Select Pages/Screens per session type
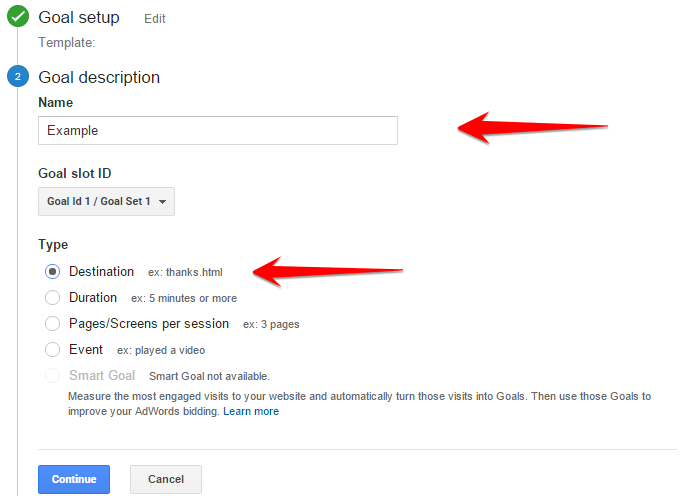 point(53,324)
